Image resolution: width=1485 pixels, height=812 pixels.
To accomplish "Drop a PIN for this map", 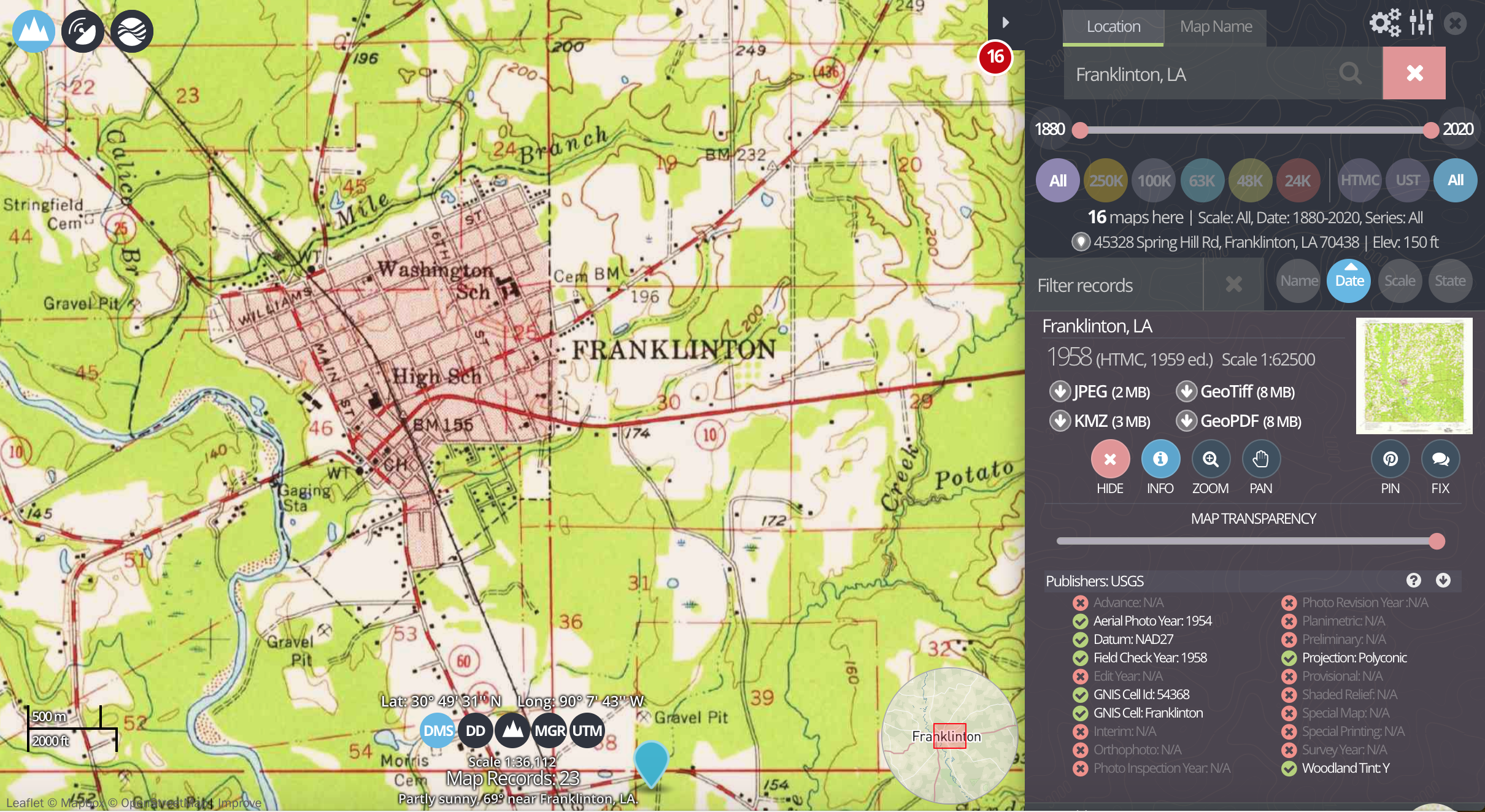I will tap(1389, 458).
